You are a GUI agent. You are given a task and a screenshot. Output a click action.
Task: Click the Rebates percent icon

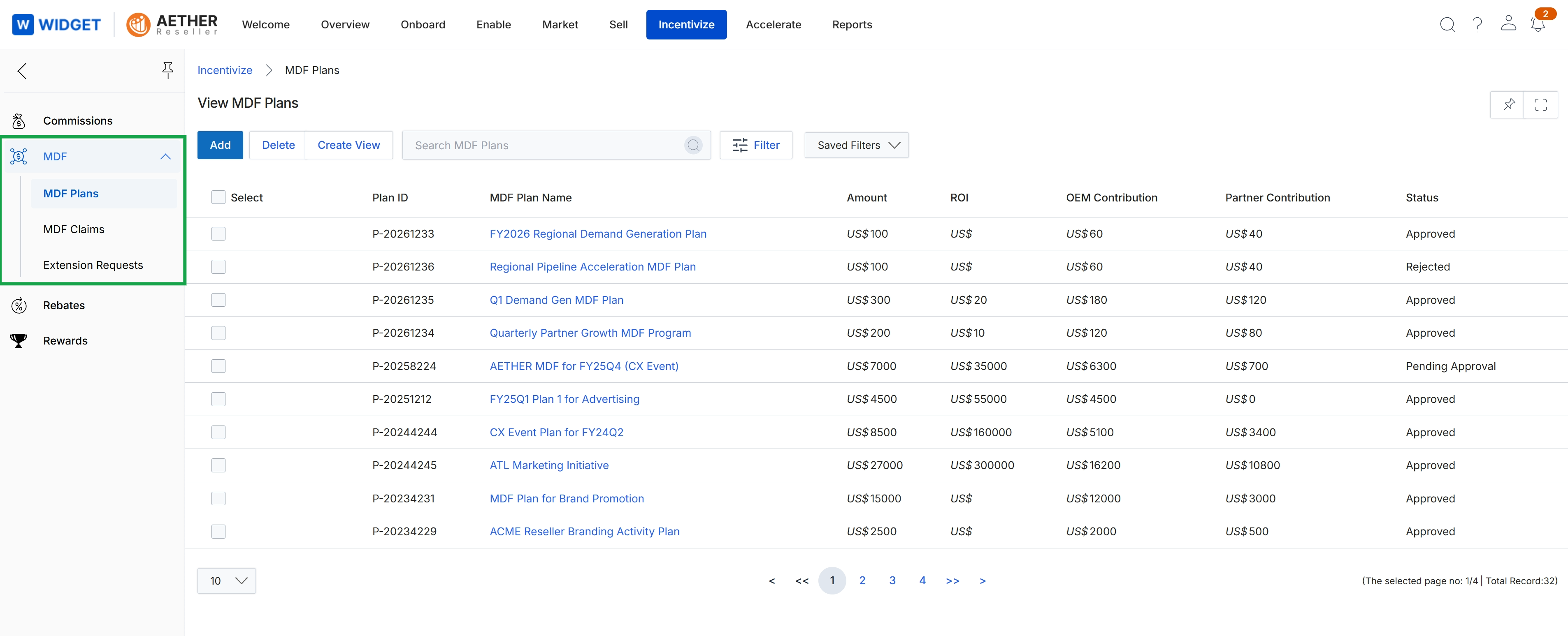[x=19, y=305]
